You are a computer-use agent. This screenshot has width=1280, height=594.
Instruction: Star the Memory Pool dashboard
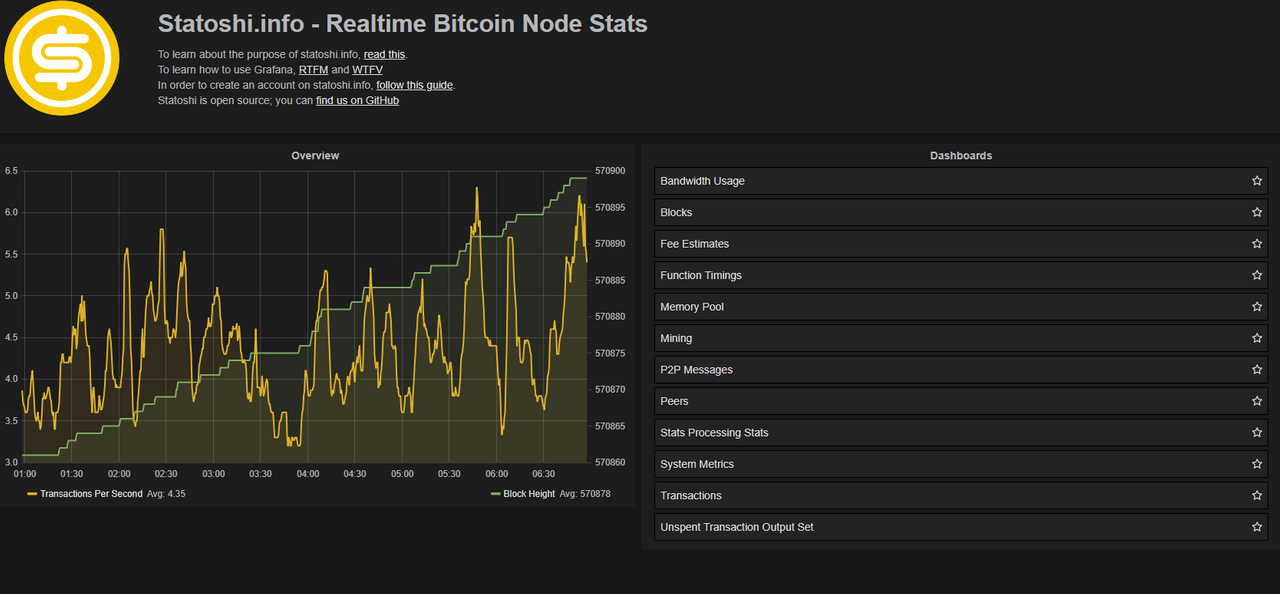point(1257,307)
